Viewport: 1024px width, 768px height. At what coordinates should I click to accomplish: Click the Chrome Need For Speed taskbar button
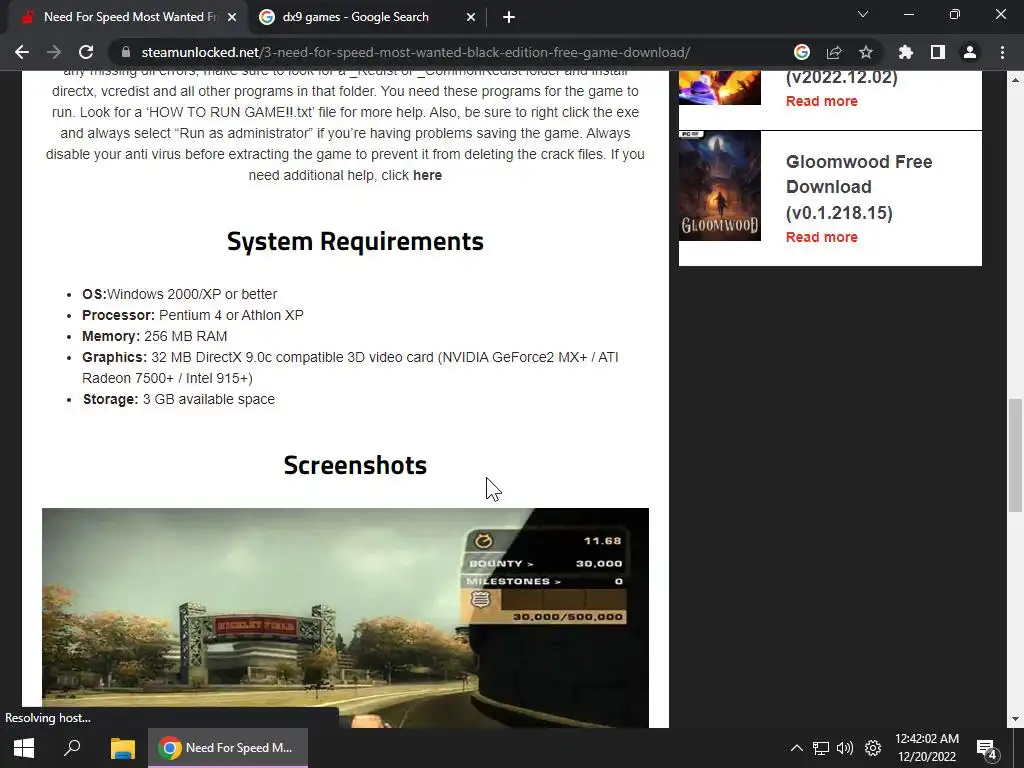click(228, 748)
